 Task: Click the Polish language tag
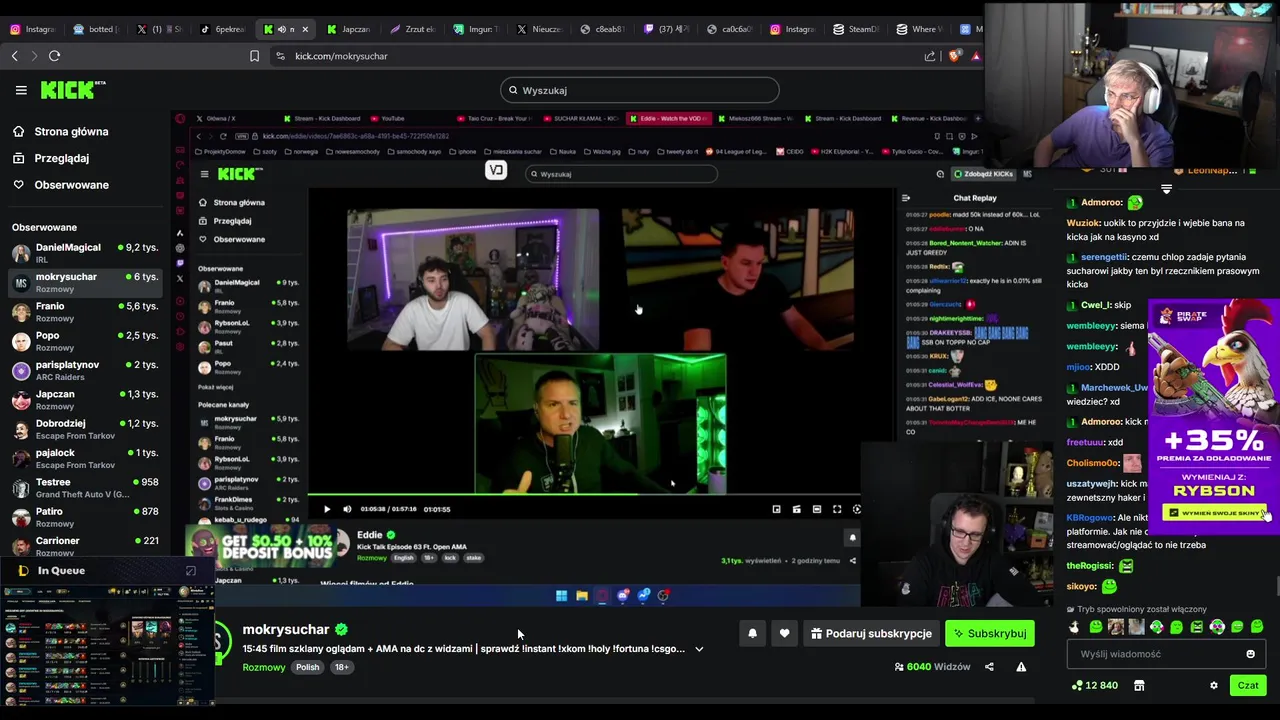308,667
